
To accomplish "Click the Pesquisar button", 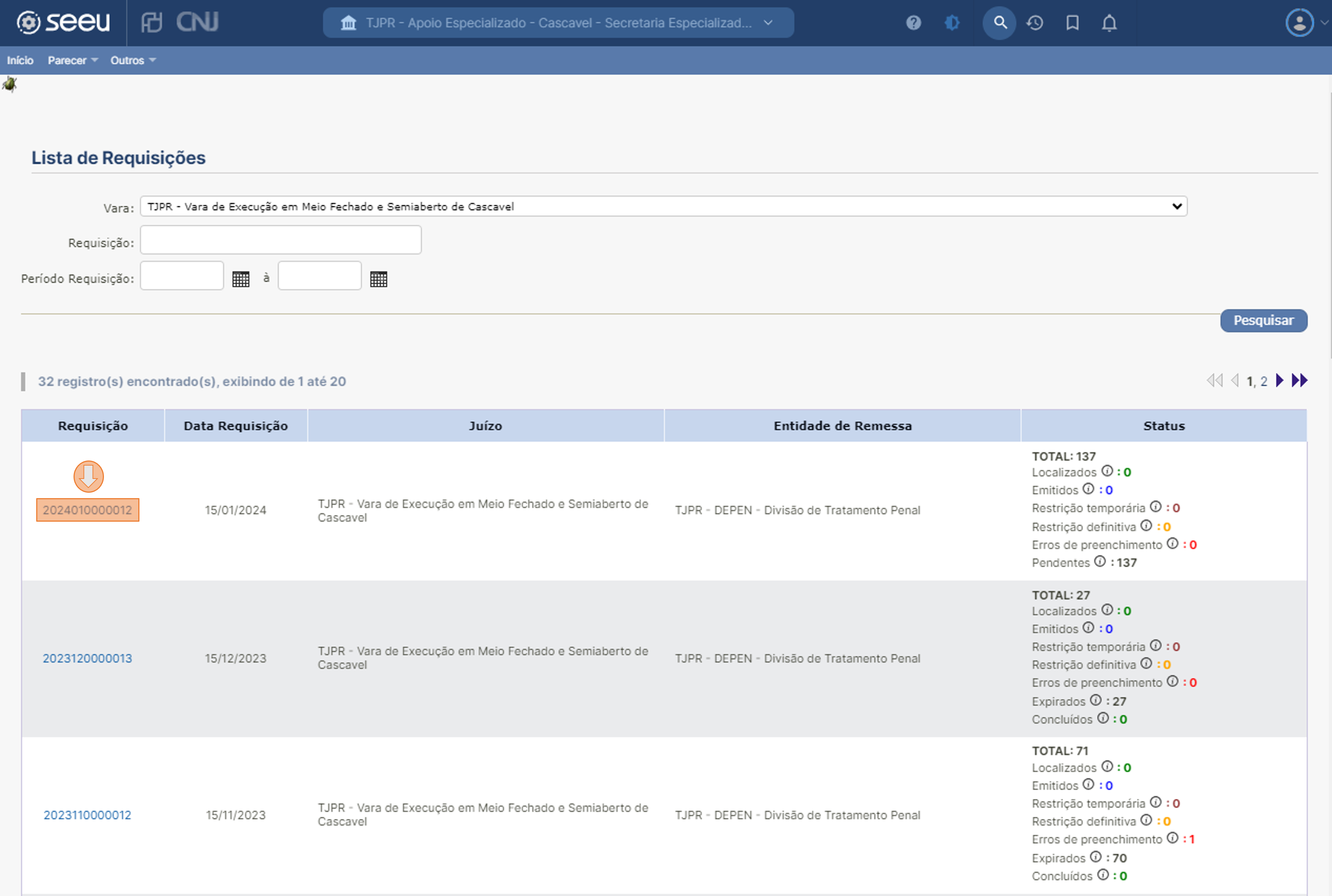I will (1264, 321).
